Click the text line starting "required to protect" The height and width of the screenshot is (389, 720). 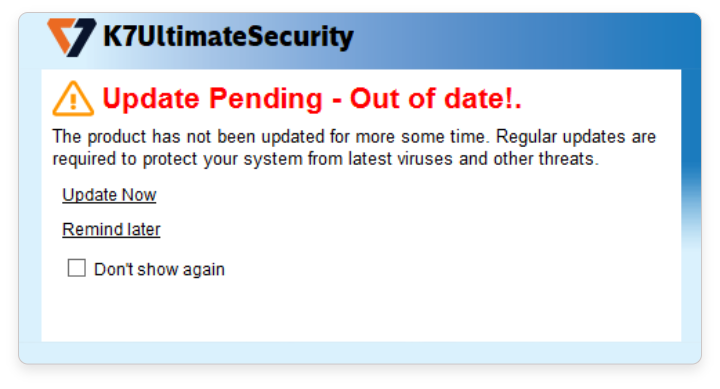click(326, 159)
